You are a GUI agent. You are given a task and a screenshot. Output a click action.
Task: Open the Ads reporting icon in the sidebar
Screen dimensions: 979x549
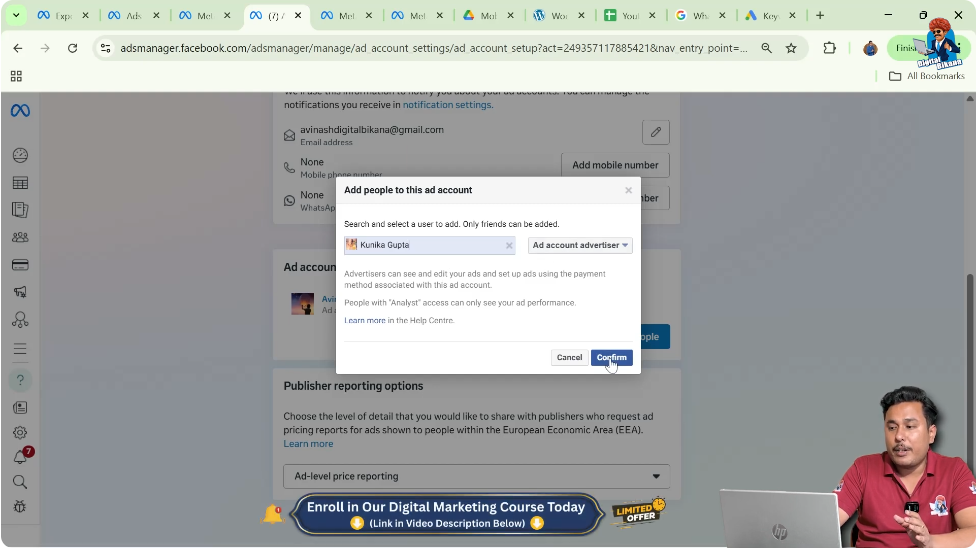pos(20,210)
